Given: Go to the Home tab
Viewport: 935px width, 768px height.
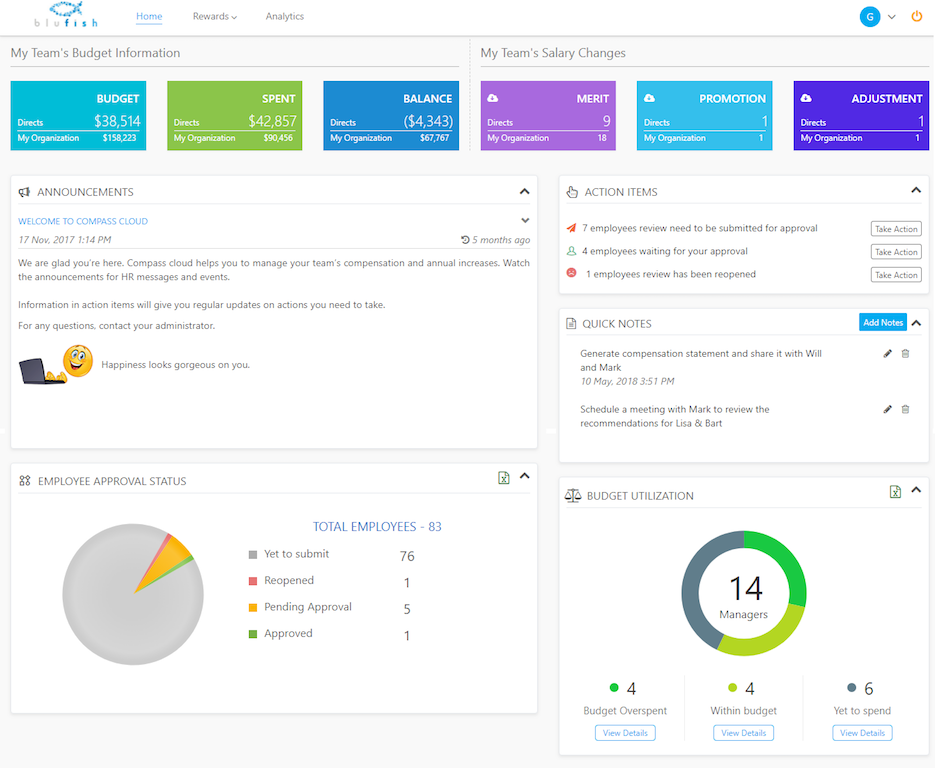Looking at the screenshot, I should point(149,16).
